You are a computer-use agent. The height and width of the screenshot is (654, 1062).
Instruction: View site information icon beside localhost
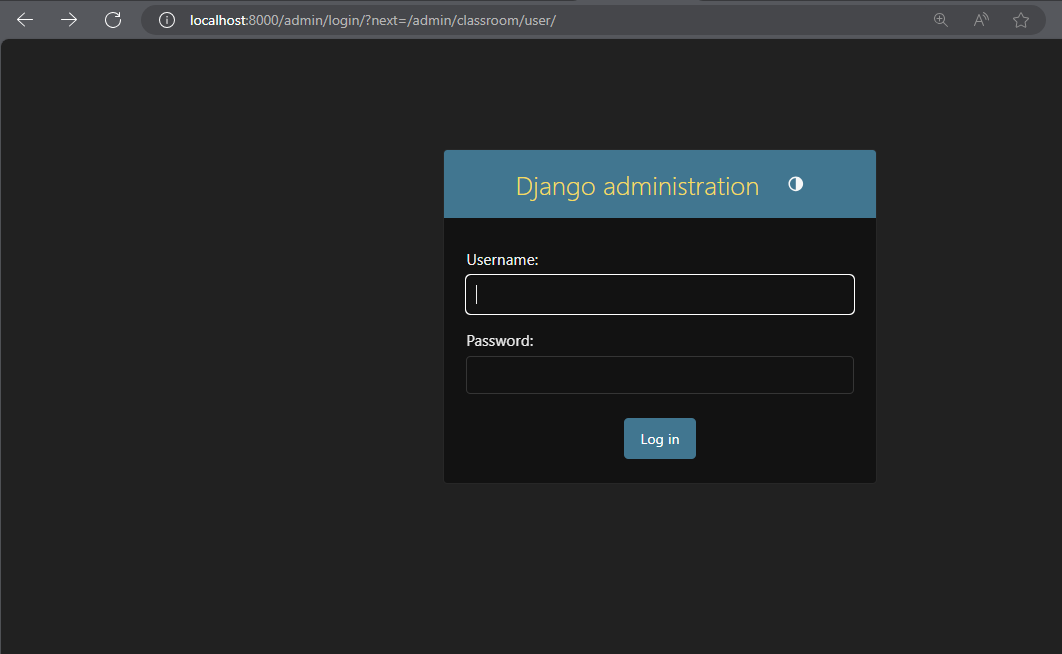point(167,20)
